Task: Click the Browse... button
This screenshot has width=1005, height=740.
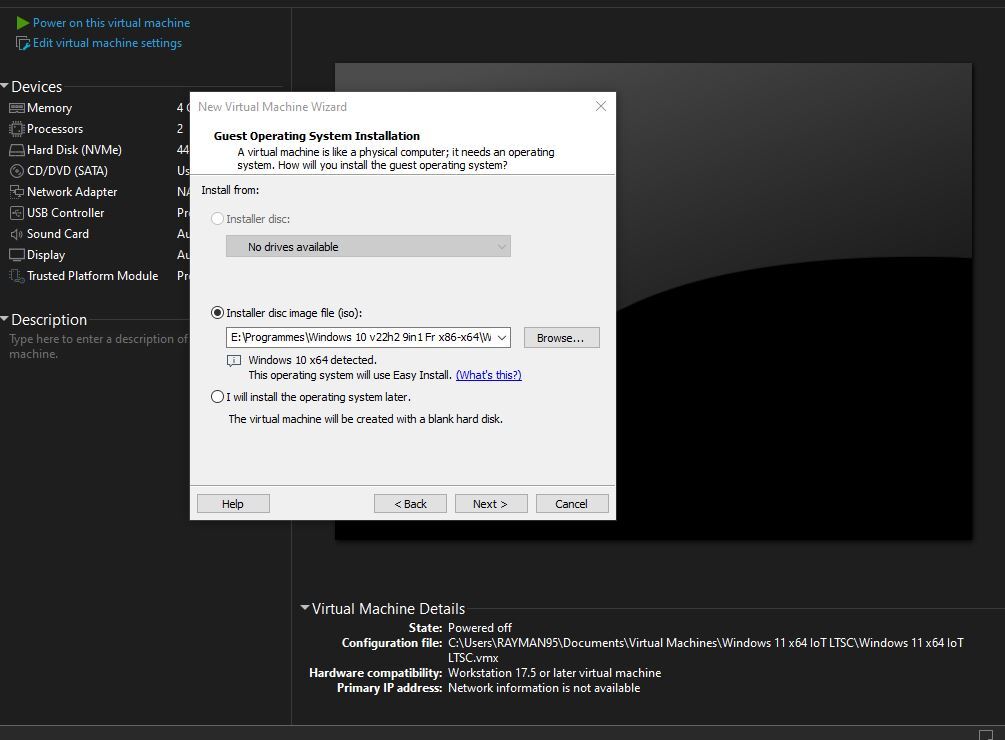Action: [561, 338]
